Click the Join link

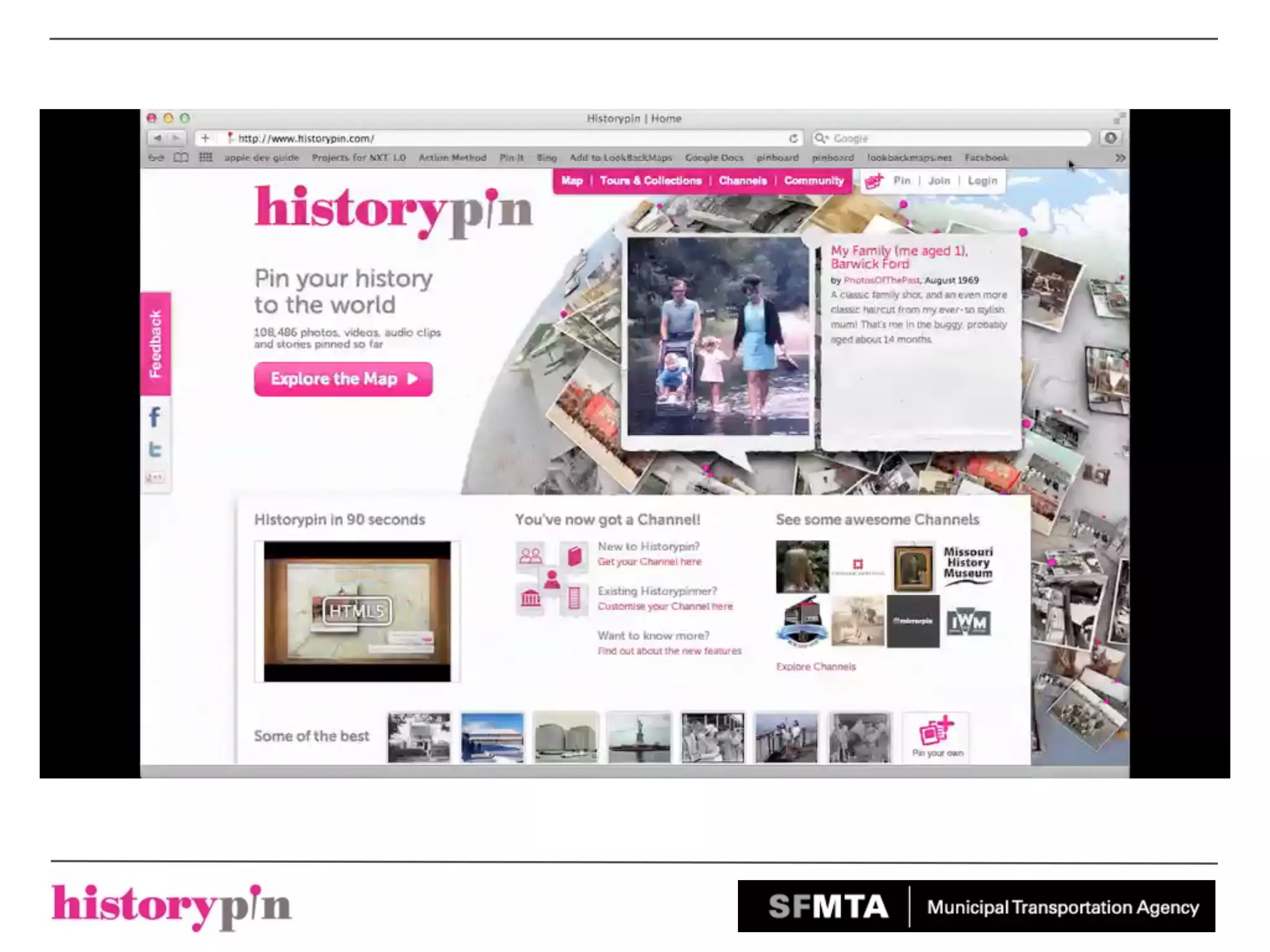pos(939,181)
